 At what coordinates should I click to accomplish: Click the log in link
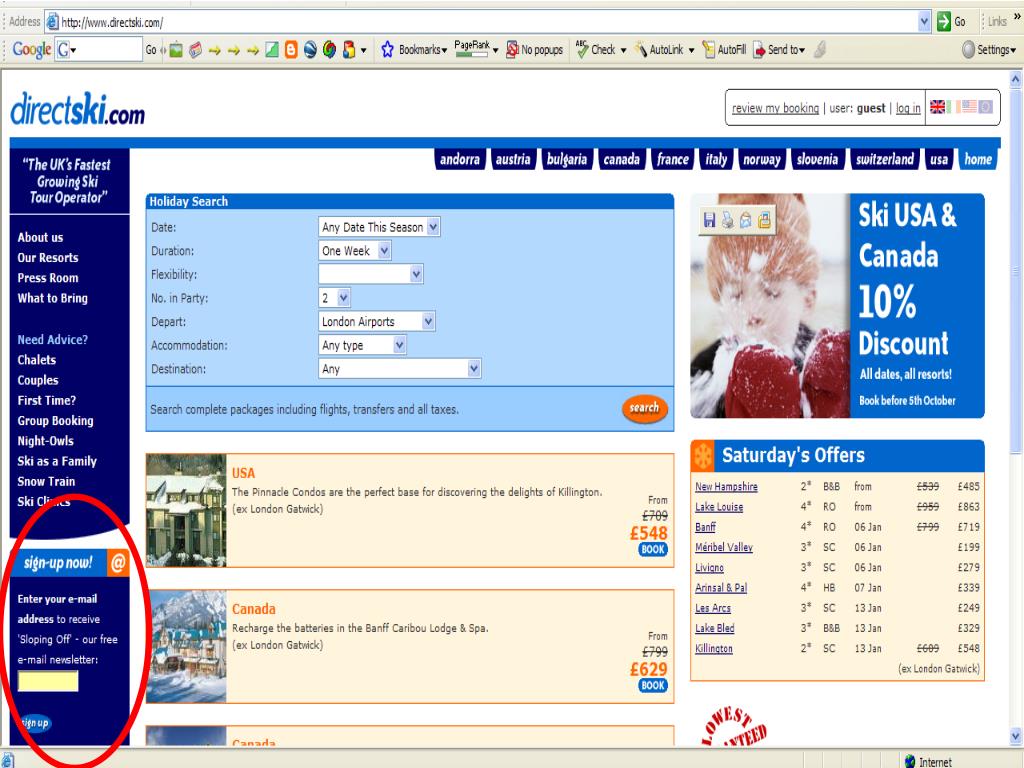click(908, 108)
